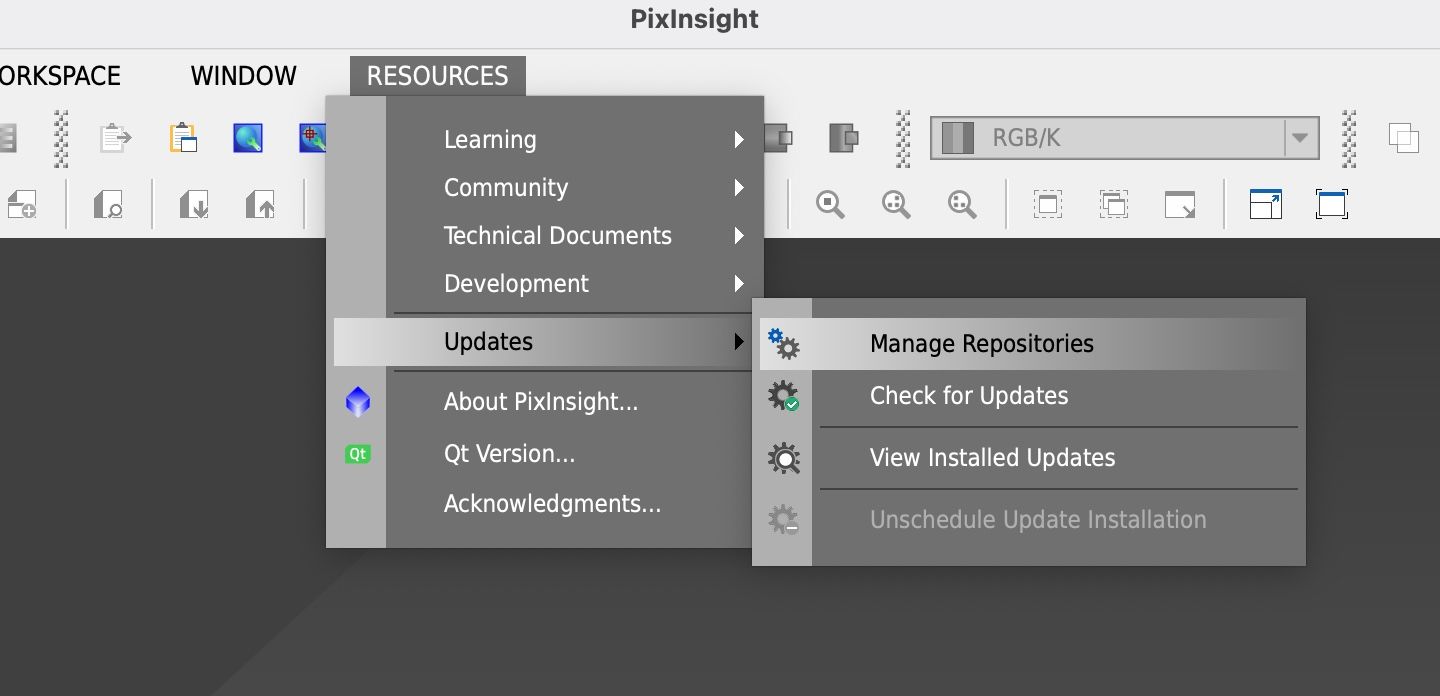Click the green Qt logo icon
The image size is (1440, 696).
click(357, 454)
